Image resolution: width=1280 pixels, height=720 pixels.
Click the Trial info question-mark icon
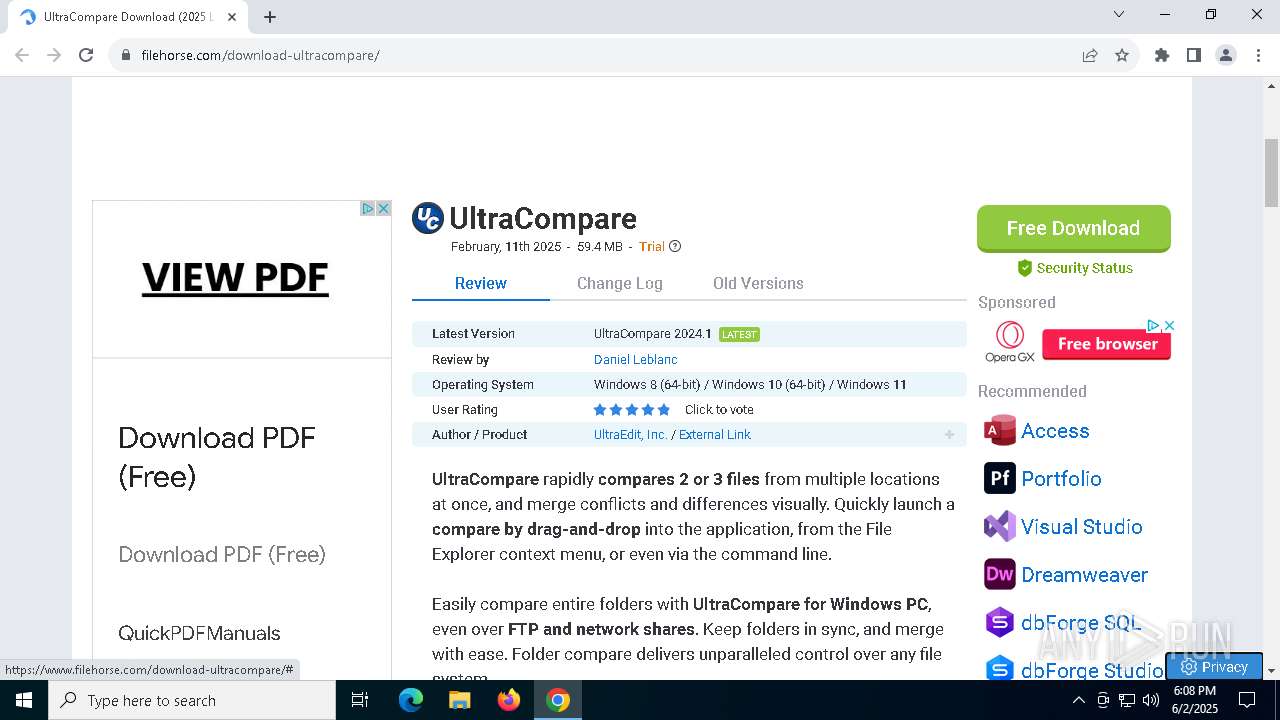pos(675,246)
